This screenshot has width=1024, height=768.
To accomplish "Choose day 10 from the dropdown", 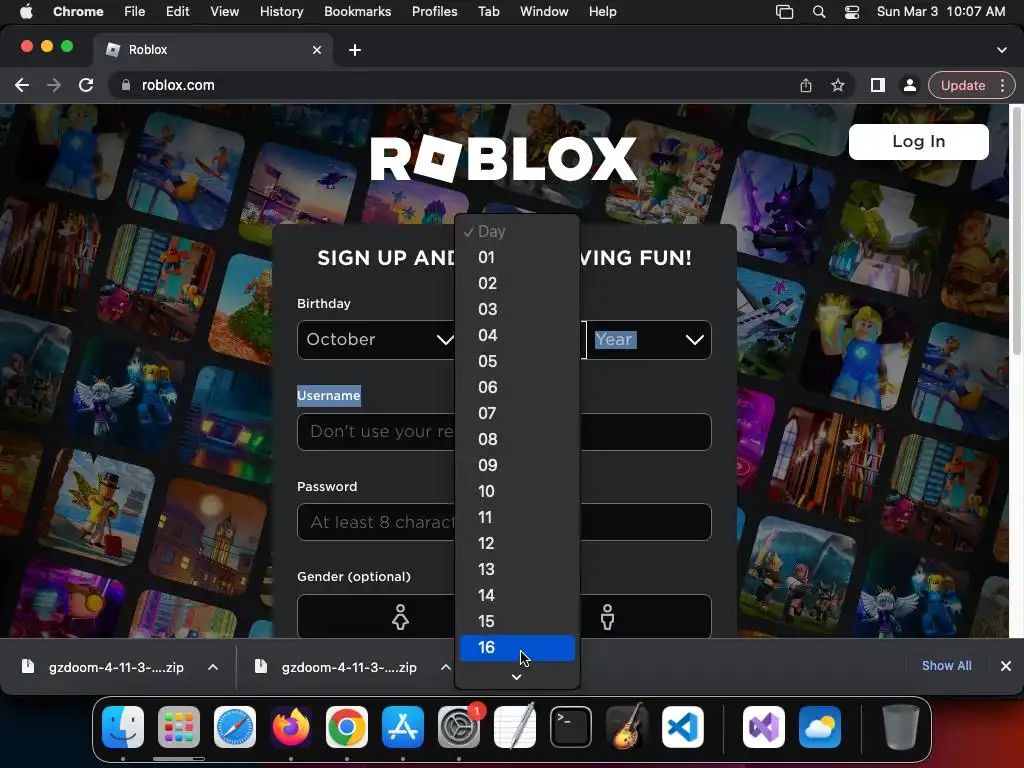I will [x=517, y=491].
